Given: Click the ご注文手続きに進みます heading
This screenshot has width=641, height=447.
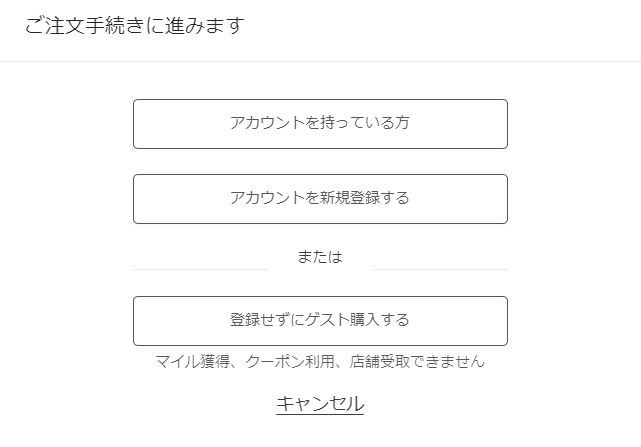Looking at the screenshot, I should 134,26.
